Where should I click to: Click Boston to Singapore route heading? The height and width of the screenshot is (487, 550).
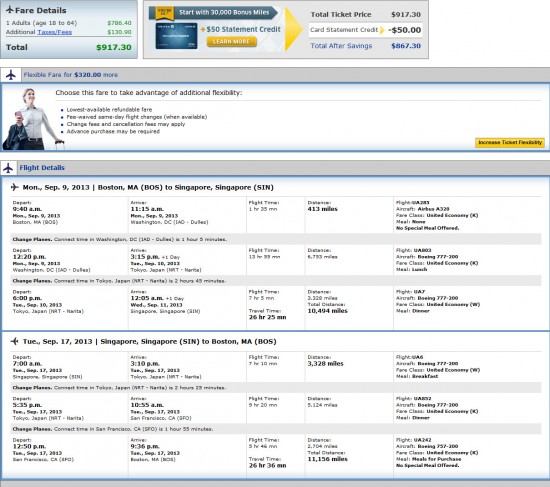148,187
